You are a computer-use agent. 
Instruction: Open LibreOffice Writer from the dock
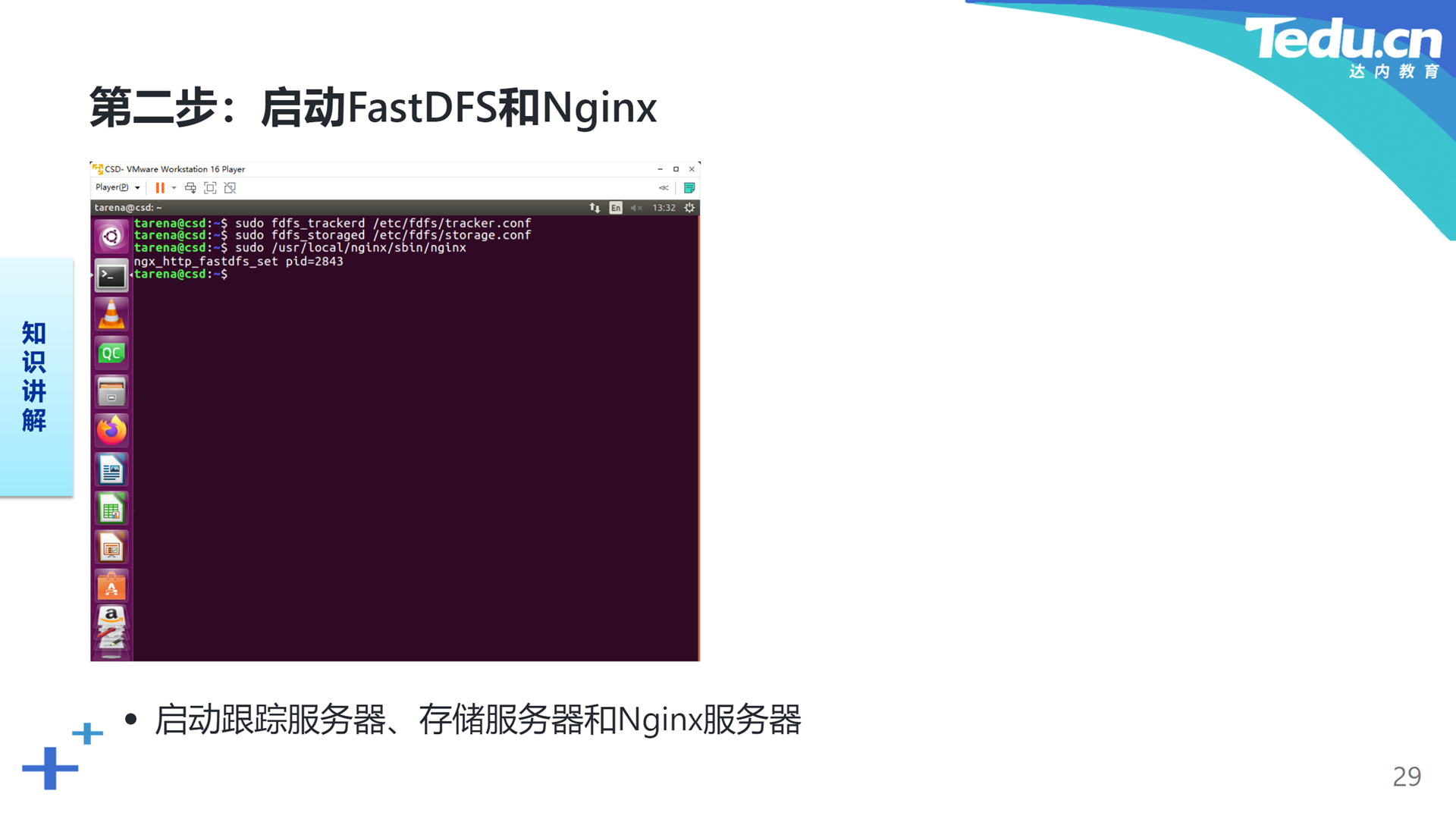point(111,470)
